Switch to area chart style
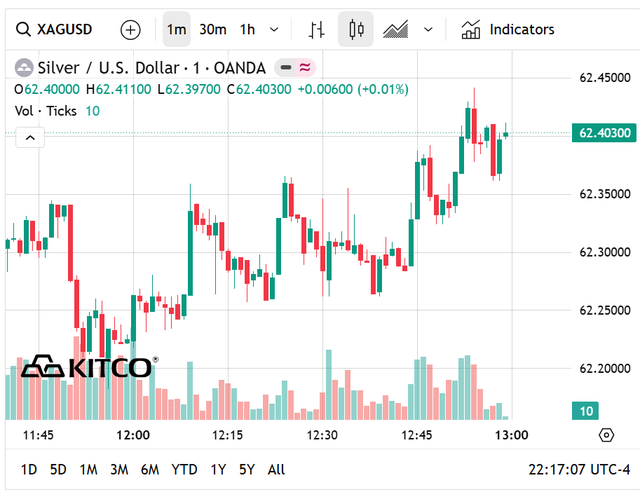 [x=396, y=29]
